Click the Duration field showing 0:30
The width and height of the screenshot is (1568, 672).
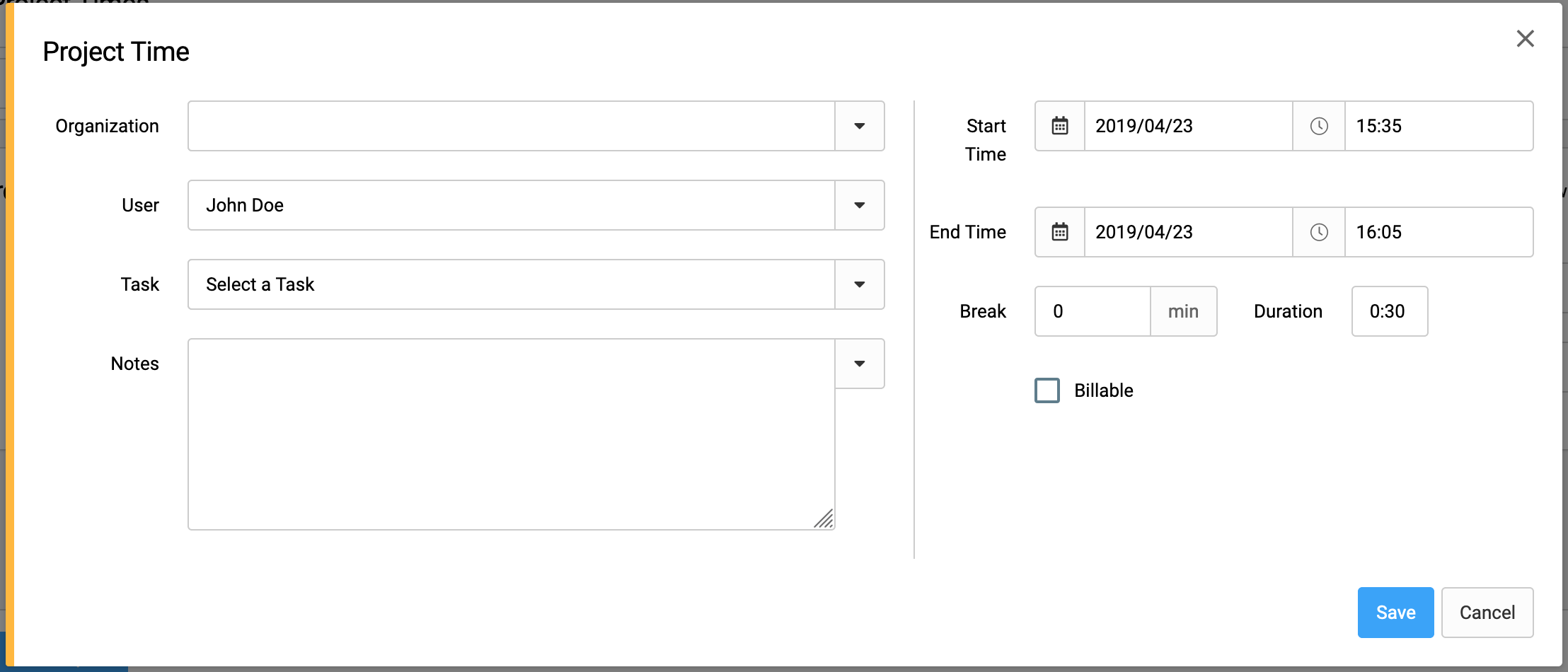pos(1390,311)
